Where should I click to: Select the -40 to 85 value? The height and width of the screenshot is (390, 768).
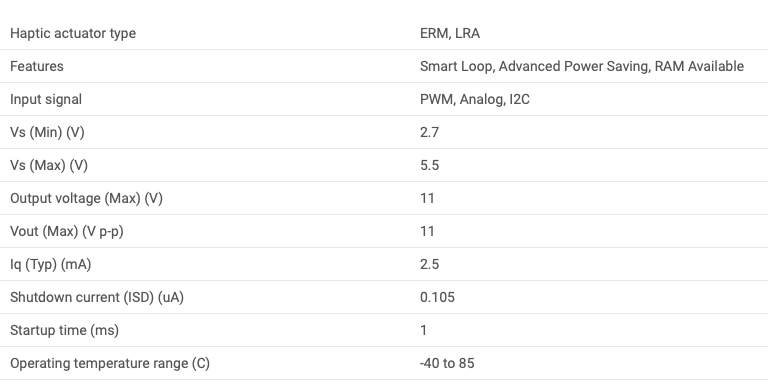tap(447, 363)
